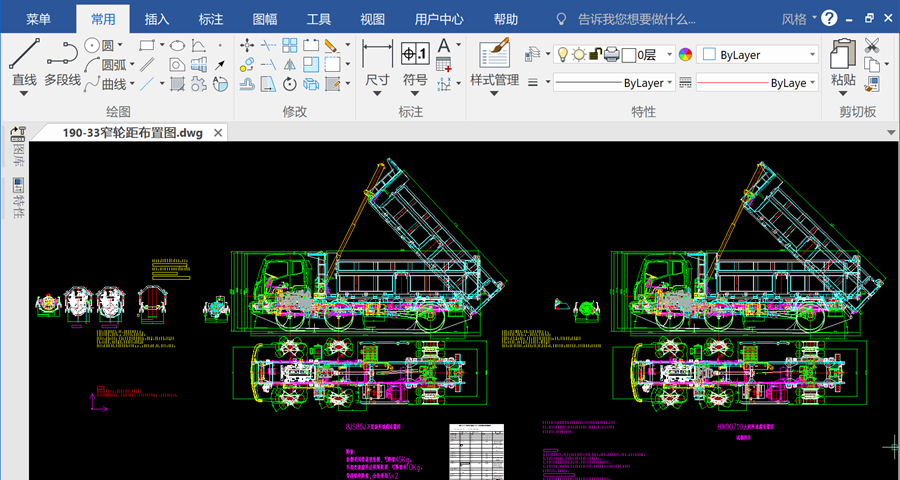900x480 pixels.
Task: Select the hatch fill tool
Action: [178, 84]
